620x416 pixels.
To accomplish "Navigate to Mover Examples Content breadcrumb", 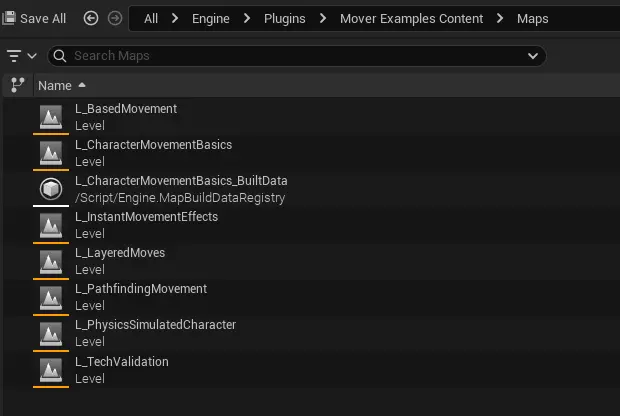I will [x=412, y=19].
